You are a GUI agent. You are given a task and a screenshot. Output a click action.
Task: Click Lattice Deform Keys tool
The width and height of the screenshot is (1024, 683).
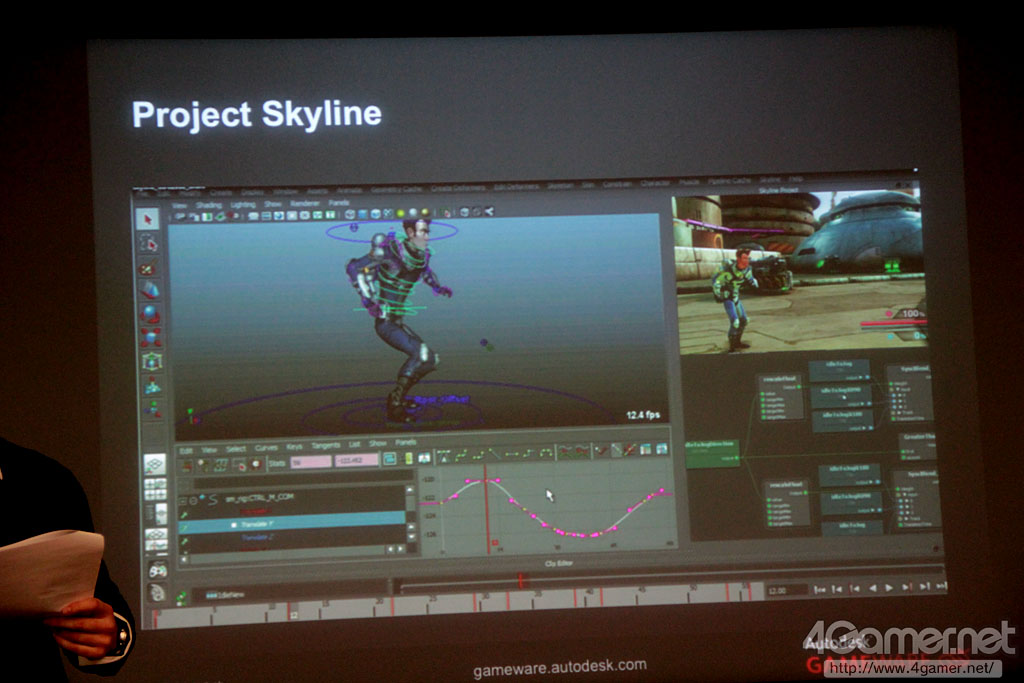(221, 464)
